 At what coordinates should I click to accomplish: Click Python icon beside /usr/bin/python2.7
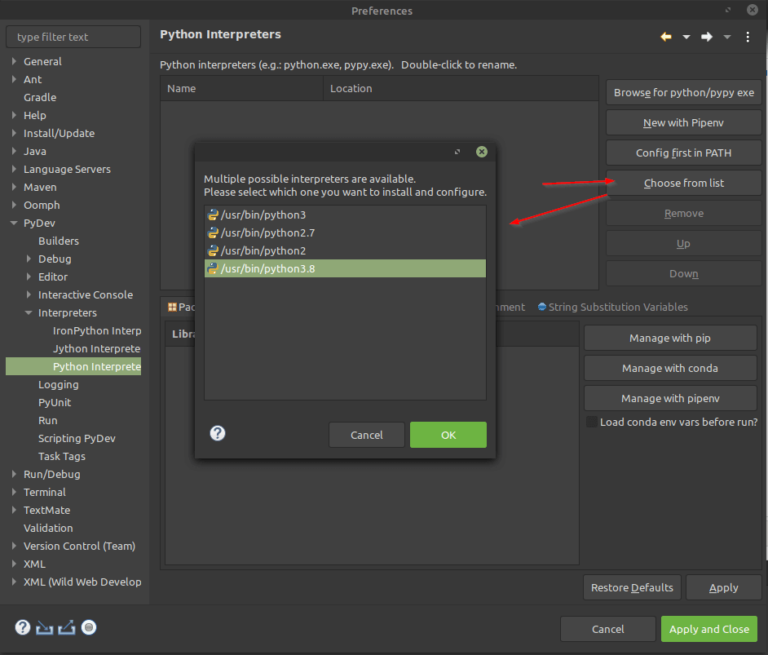(x=212, y=233)
